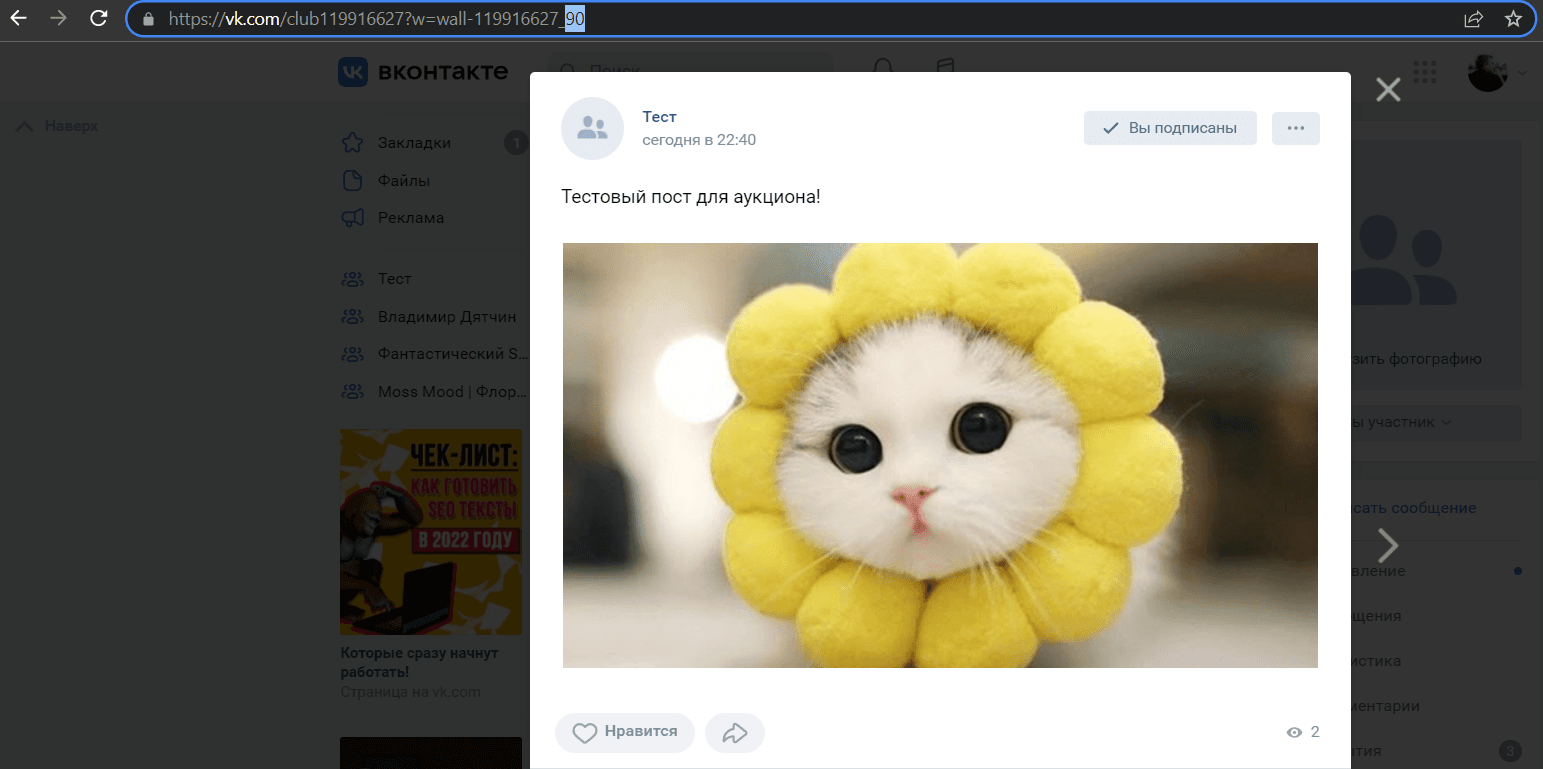Click the Тест group name link
The height and width of the screenshot is (769, 1543).
click(x=659, y=117)
